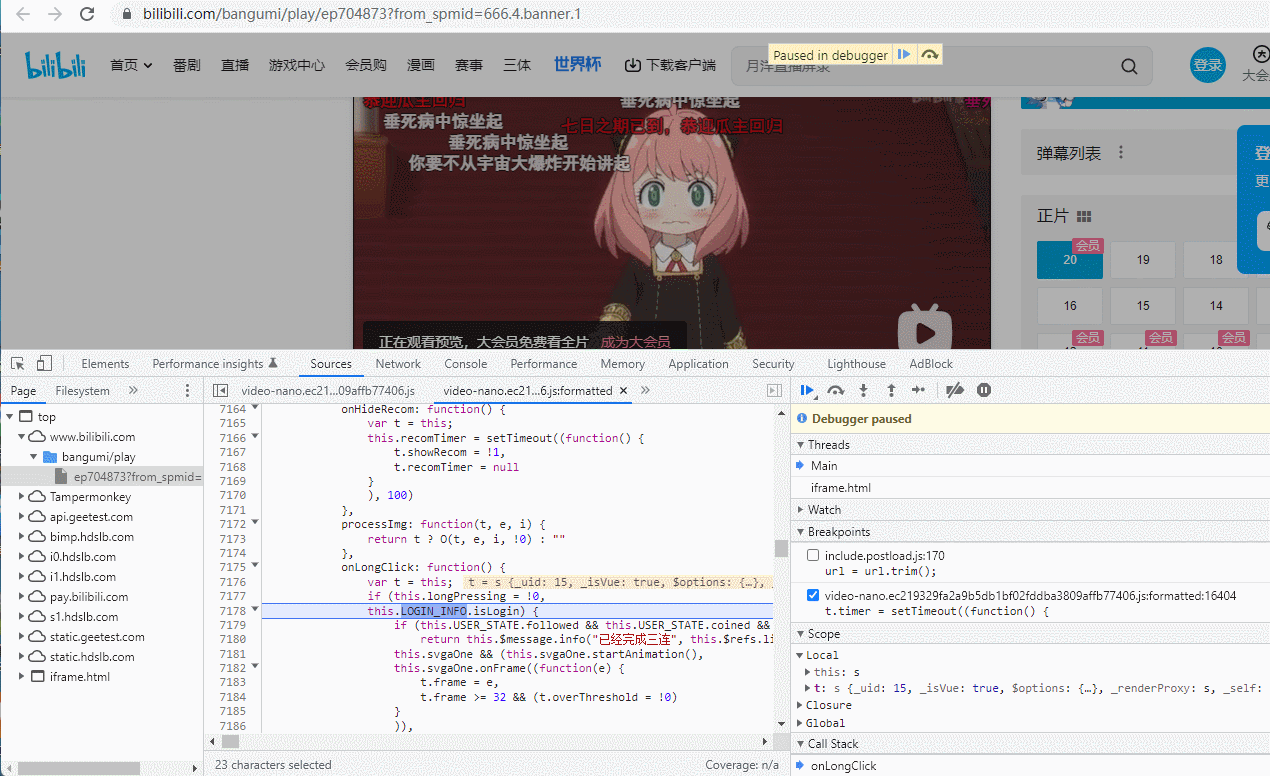Viewport: 1270px width, 776px height.
Task: Enable the include.postload.js:170 breakpoint
Action: tap(813, 555)
